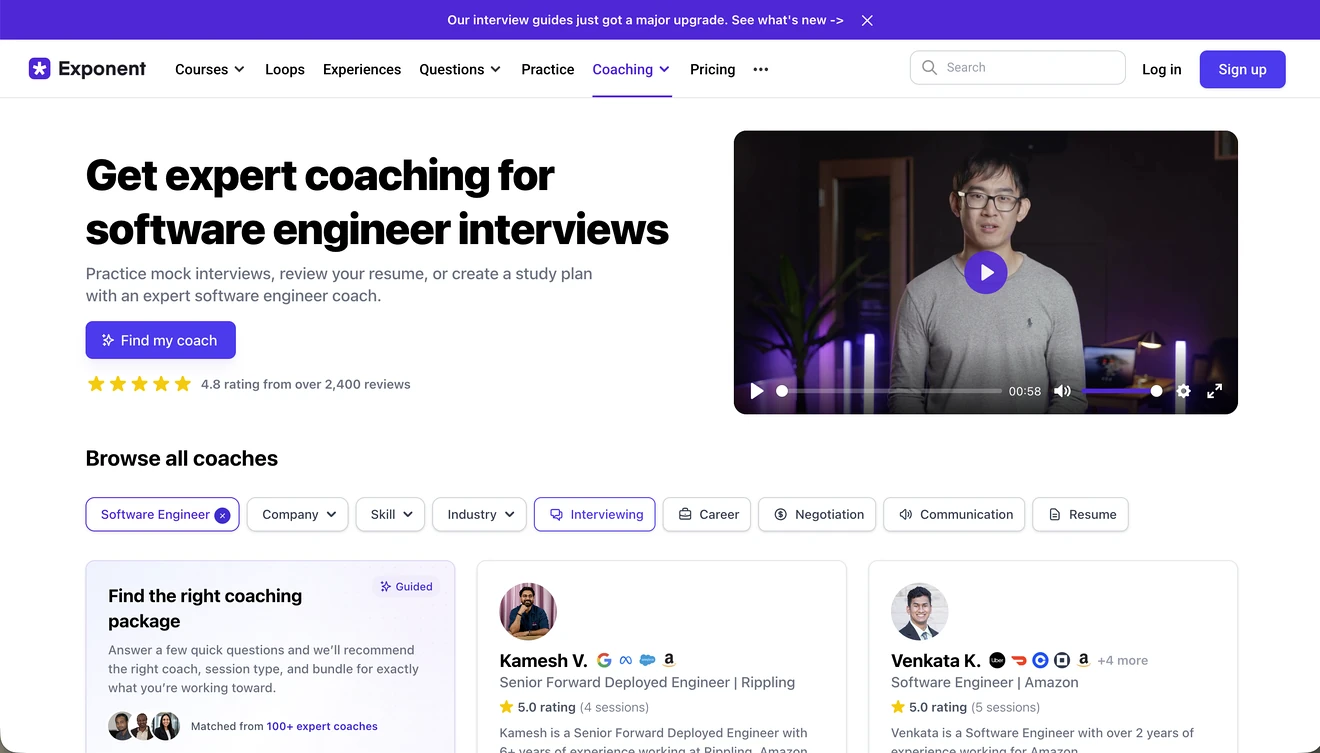Open the three-dots more menu in navbar
Image resolution: width=1320 pixels, height=753 pixels.
pos(761,69)
